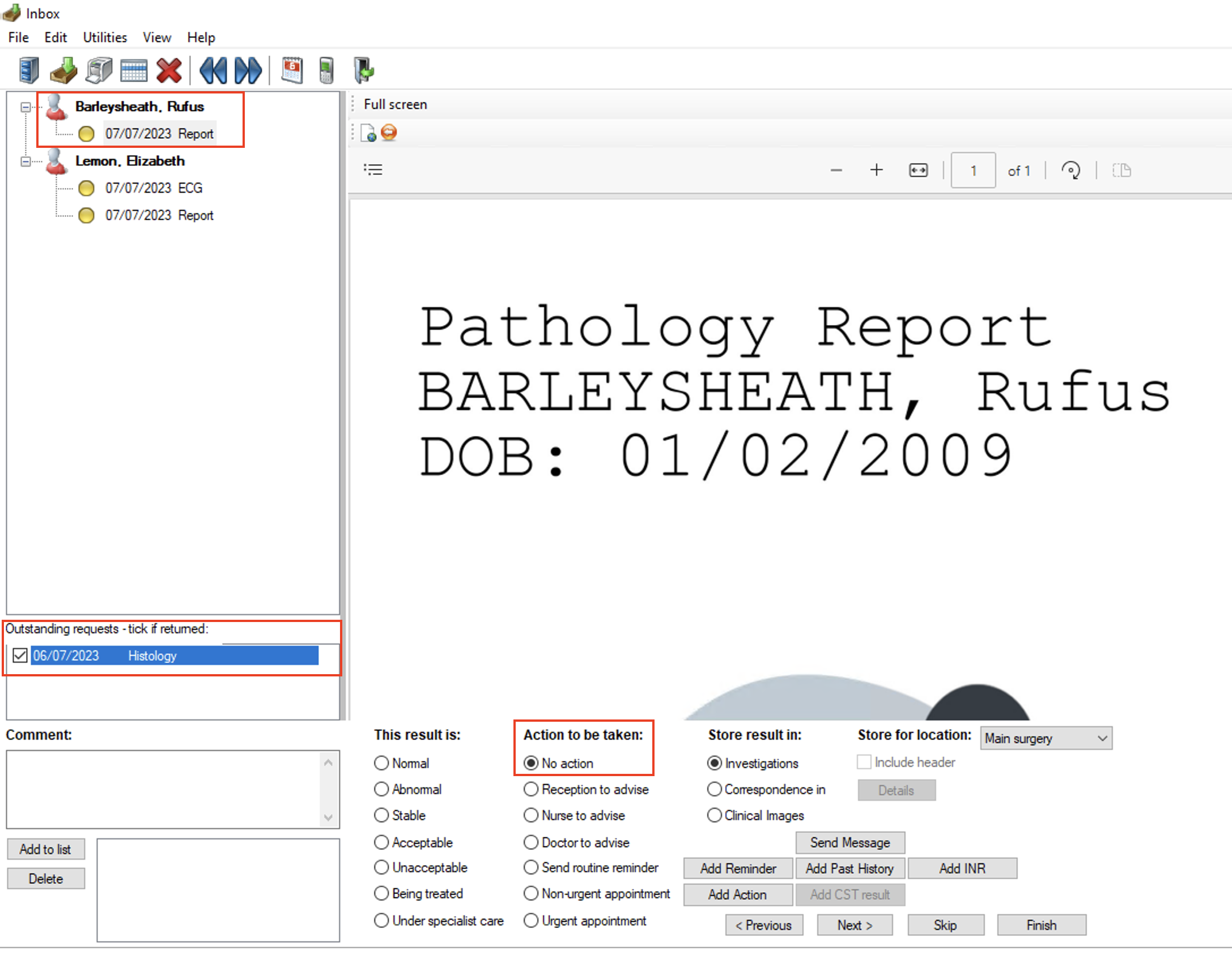
Task: Go to previous with double left arrows
Action: [x=214, y=71]
